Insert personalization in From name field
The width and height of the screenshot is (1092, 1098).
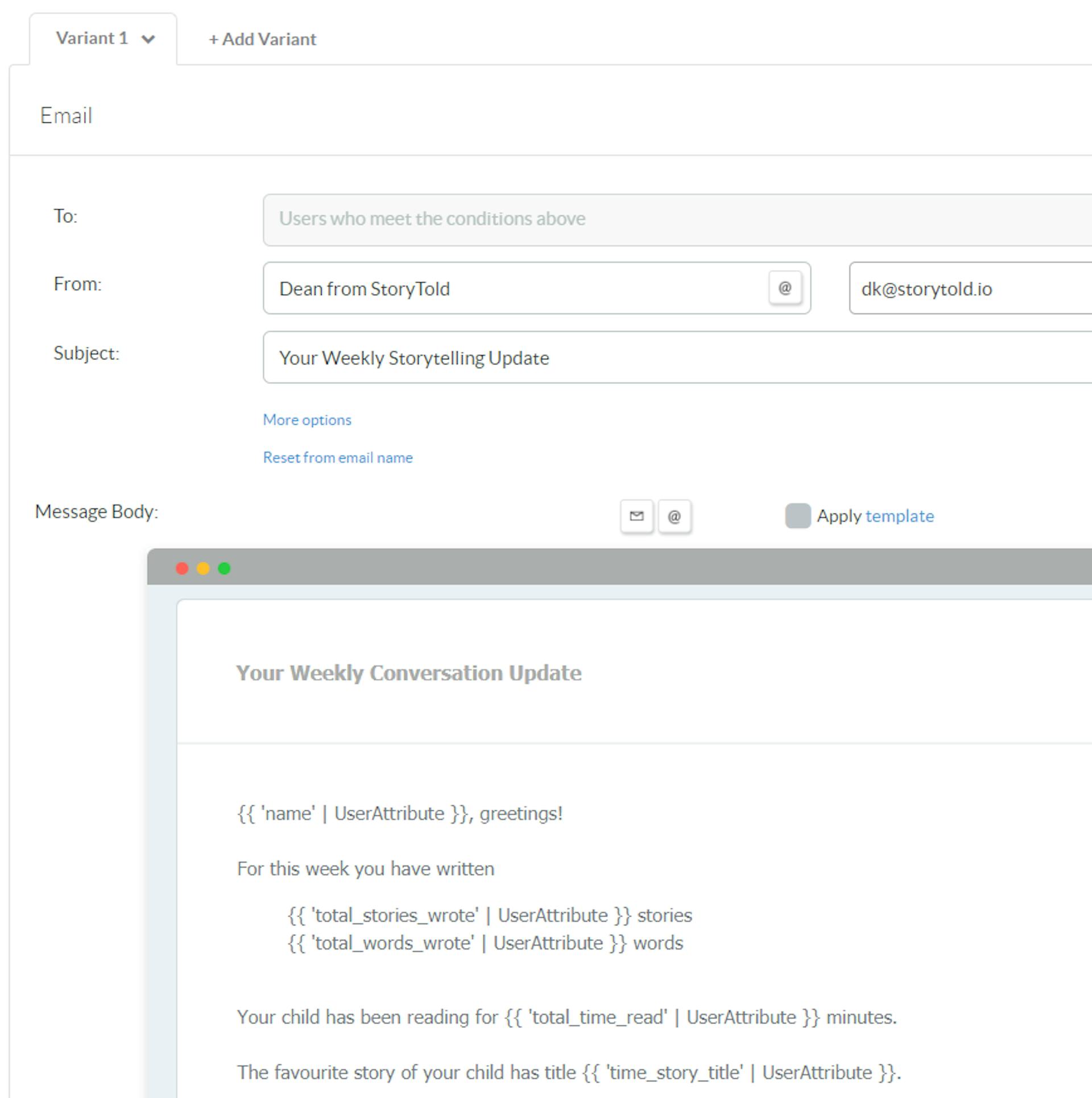(785, 288)
